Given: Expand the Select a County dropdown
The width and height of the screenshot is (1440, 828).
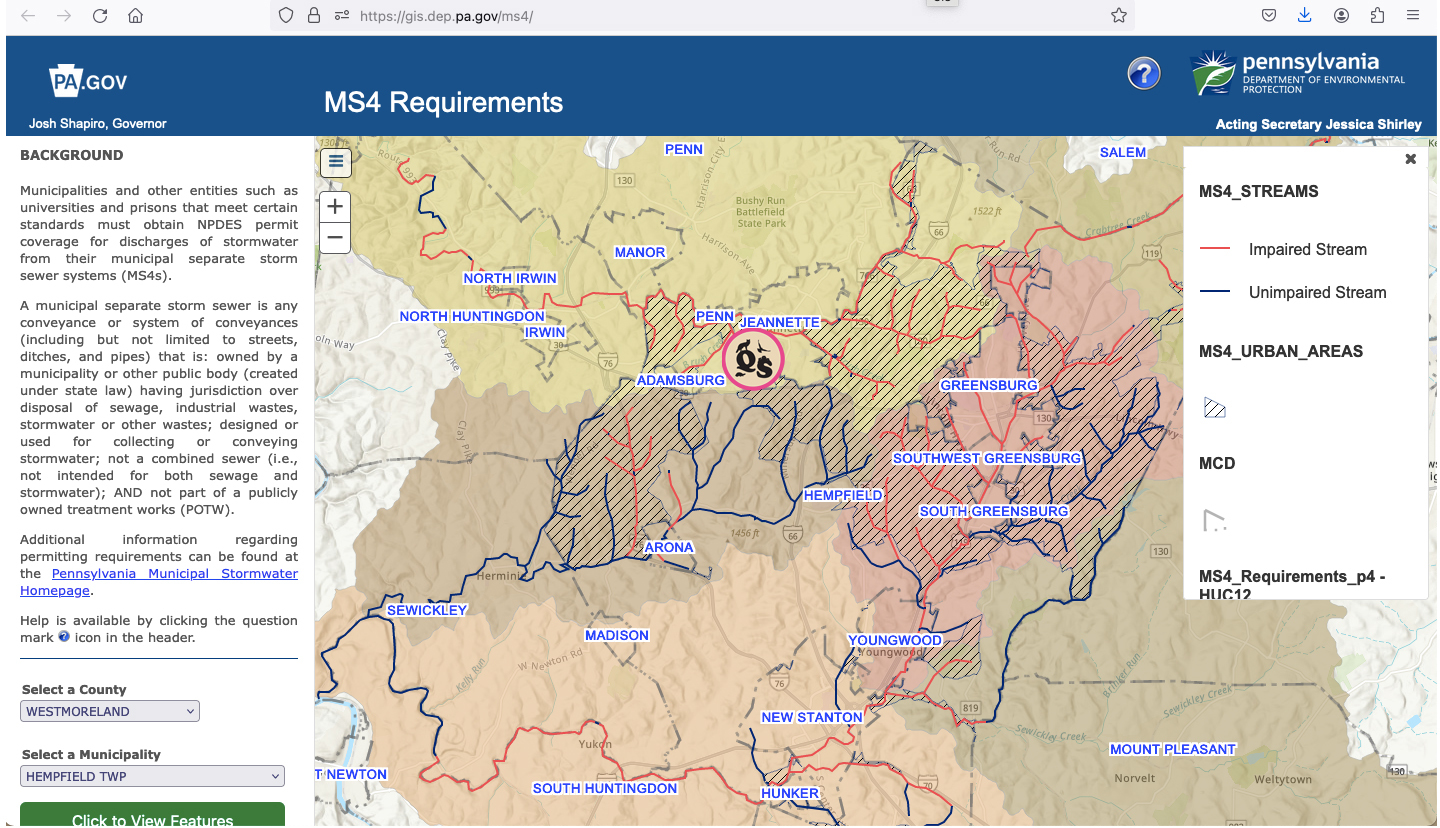Looking at the screenshot, I should (x=110, y=712).
